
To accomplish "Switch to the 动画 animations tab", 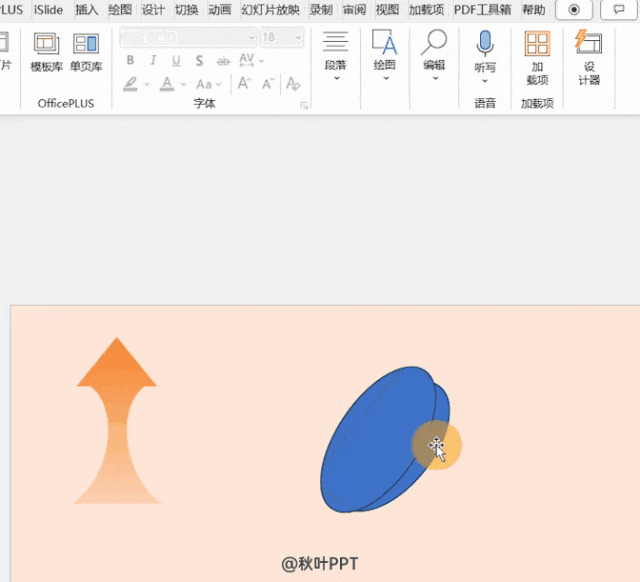I will pyautogui.click(x=220, y=10).
